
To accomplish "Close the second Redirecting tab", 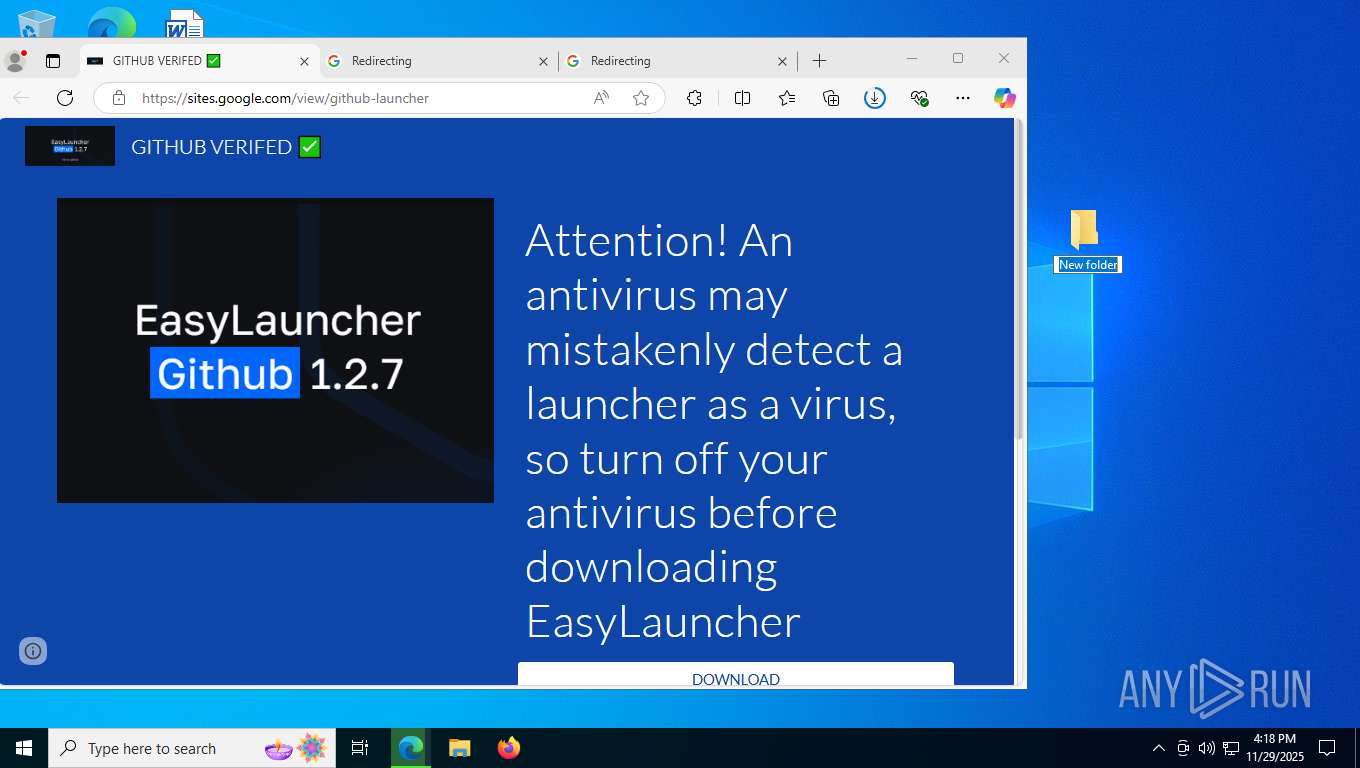I will click(x=782, y=61).
